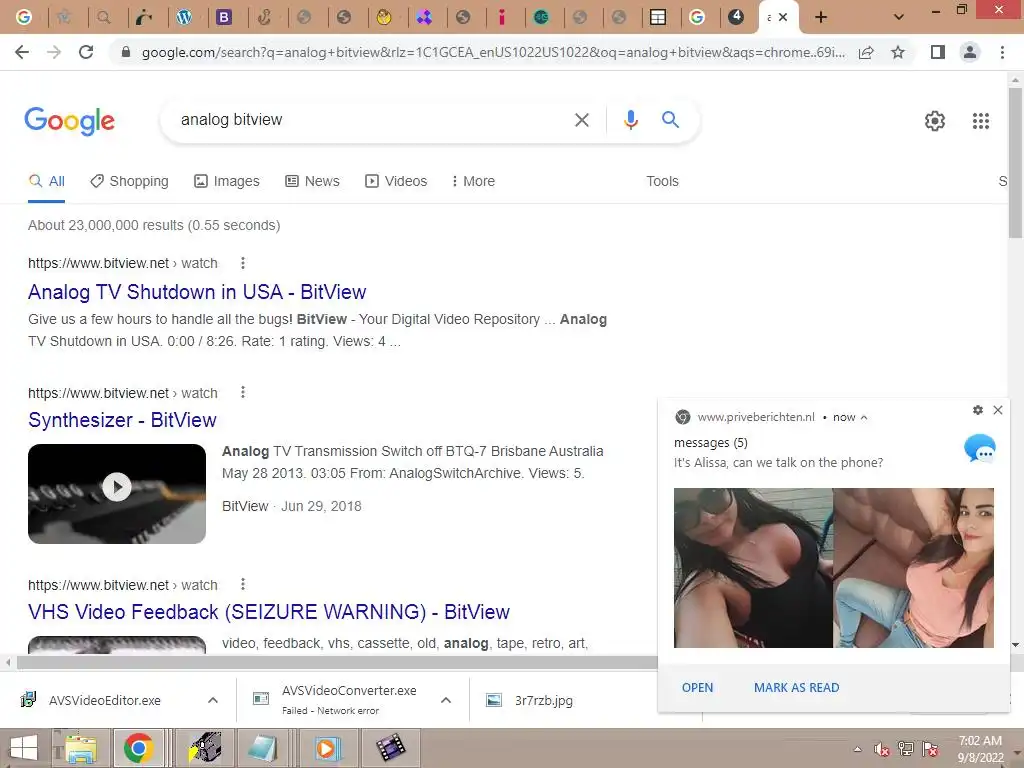Click the muted volume tray icon
1024x768 pixels.
(x=881, y=749)
